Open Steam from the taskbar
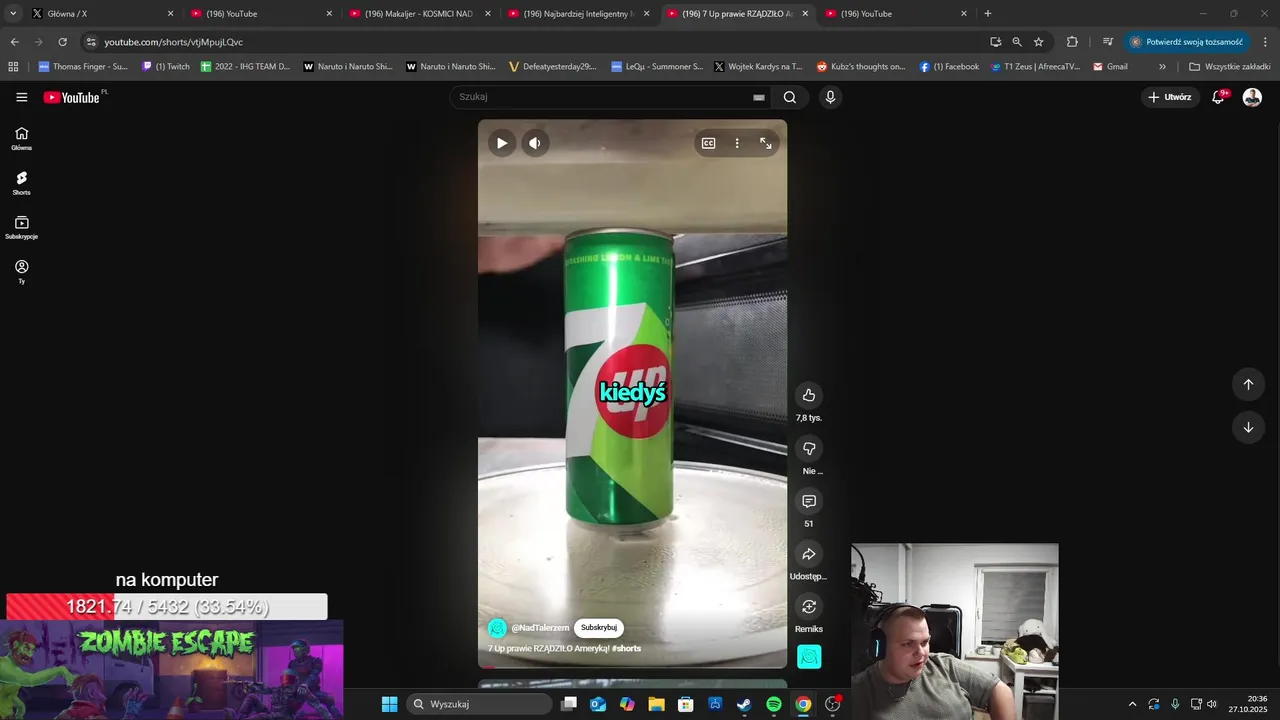This screenshot has width=1280, height=720. [744, 704]
